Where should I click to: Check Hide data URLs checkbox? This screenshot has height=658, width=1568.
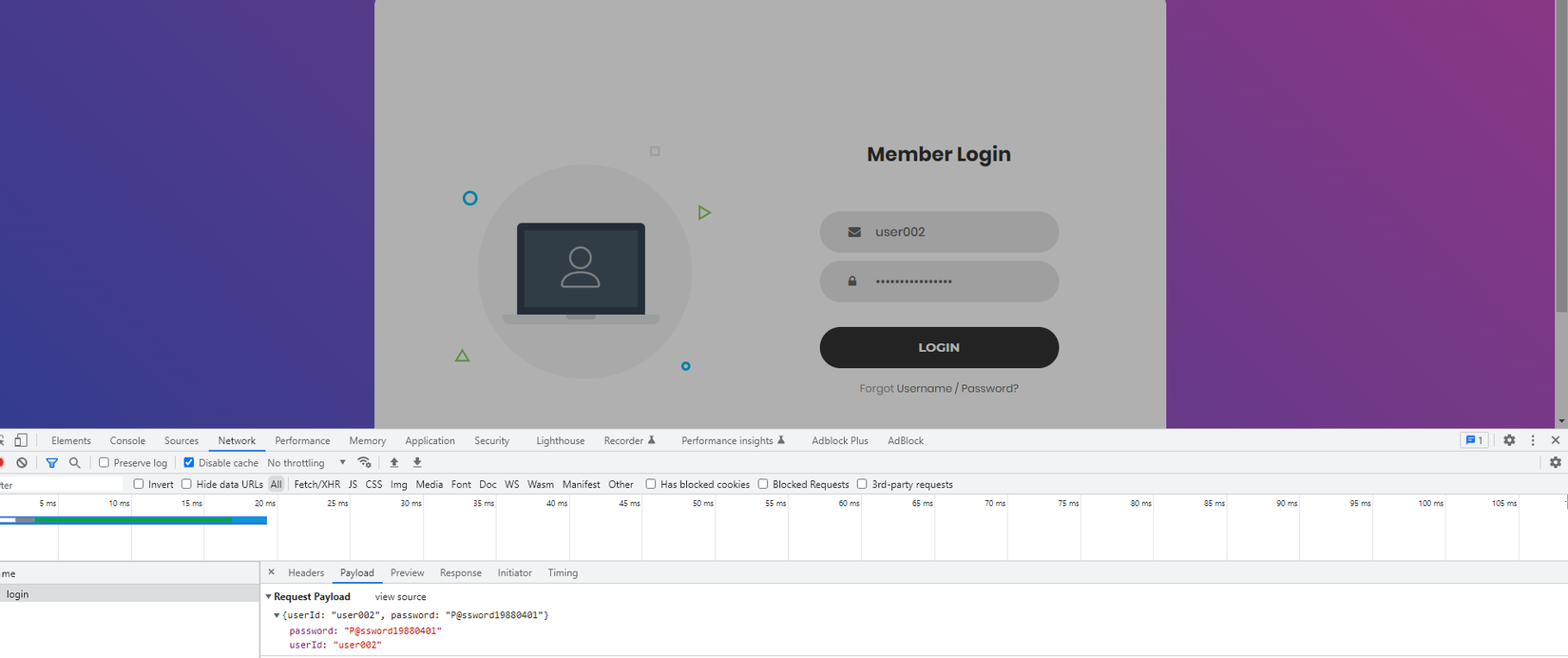click(x=186, y=484)
